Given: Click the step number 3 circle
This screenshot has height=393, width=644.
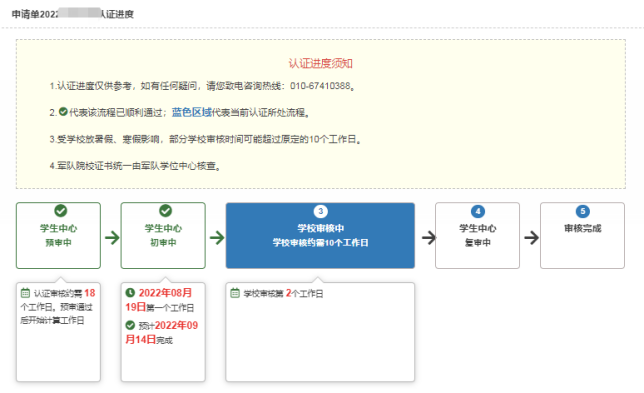Looking at the screenshot, I should tap(320, 211).
